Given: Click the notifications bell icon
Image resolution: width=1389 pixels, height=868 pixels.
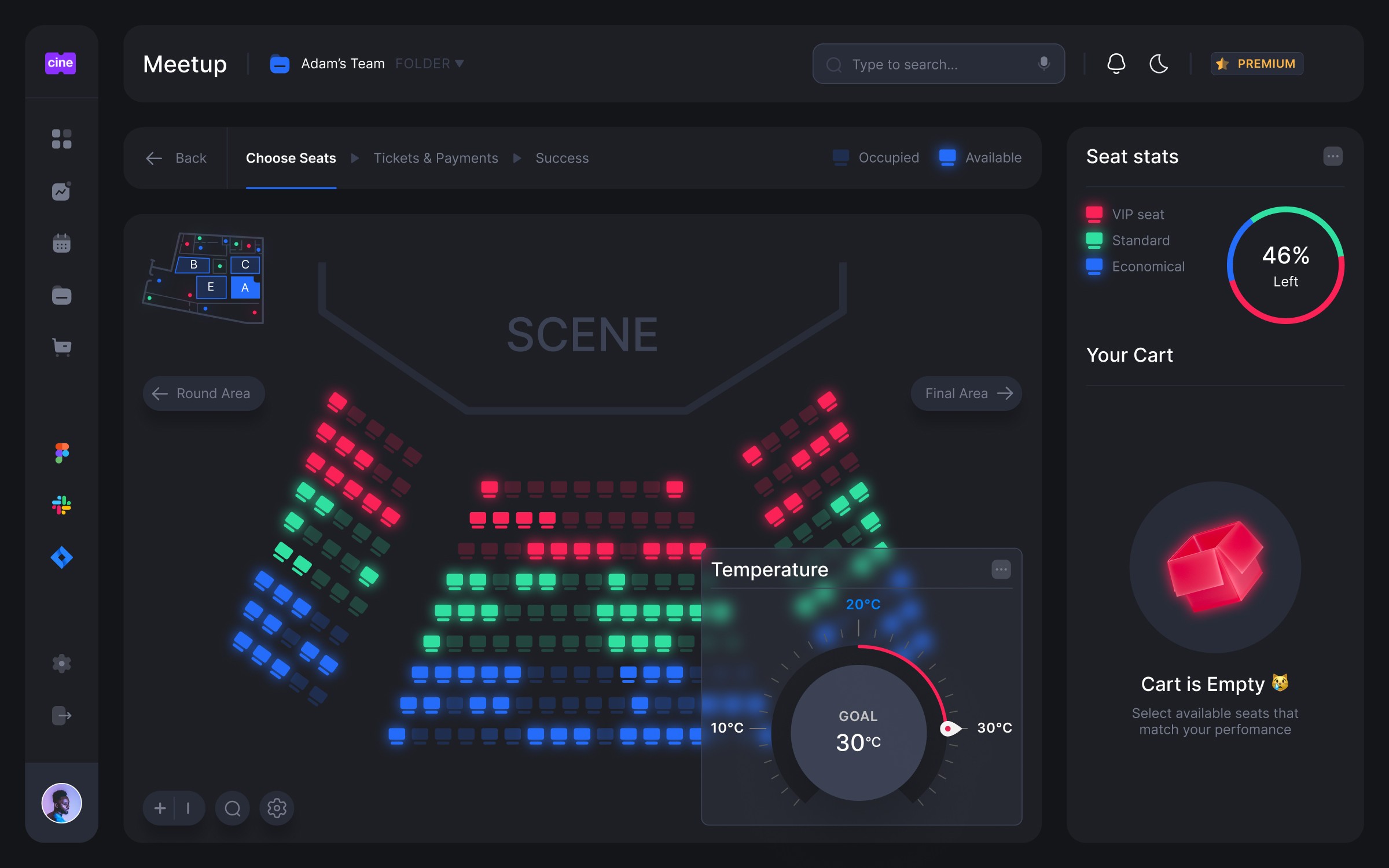Looking at the screenshot, I should click(x=1116, y=64).
